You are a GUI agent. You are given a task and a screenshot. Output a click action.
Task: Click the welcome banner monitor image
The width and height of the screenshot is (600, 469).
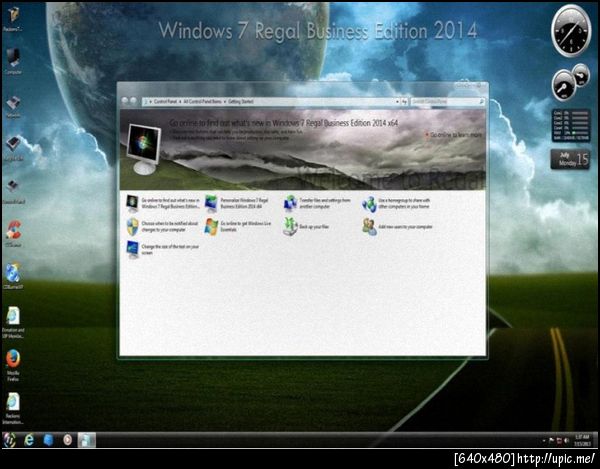tap(143, 148)
